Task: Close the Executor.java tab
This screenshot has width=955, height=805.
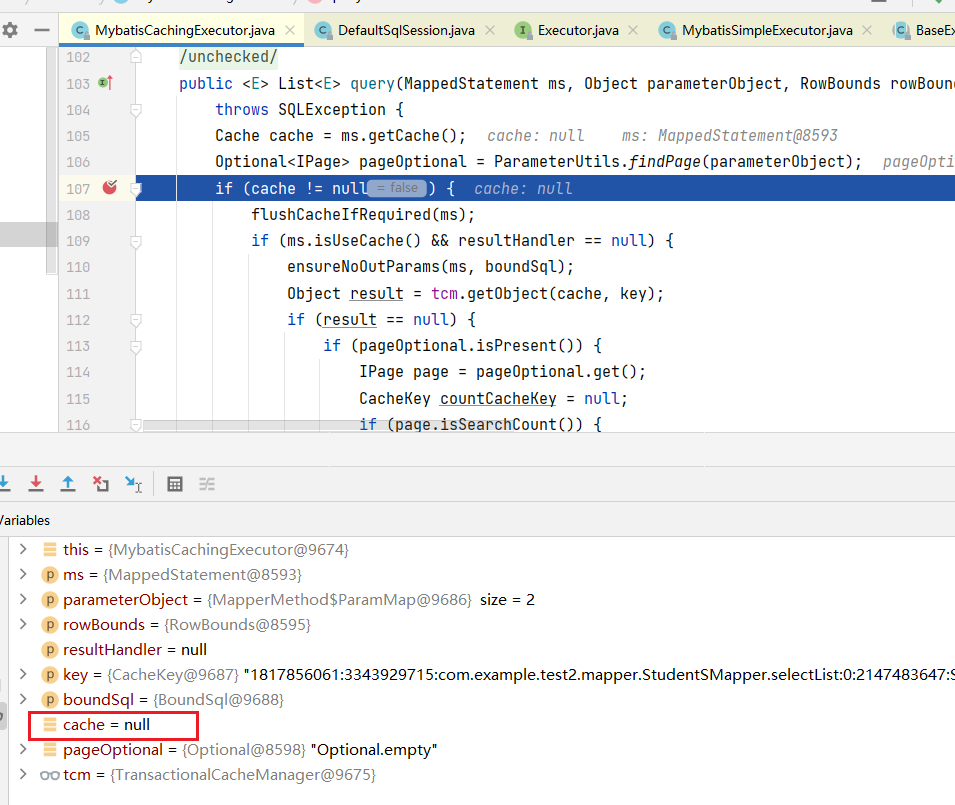Action: 634,31
